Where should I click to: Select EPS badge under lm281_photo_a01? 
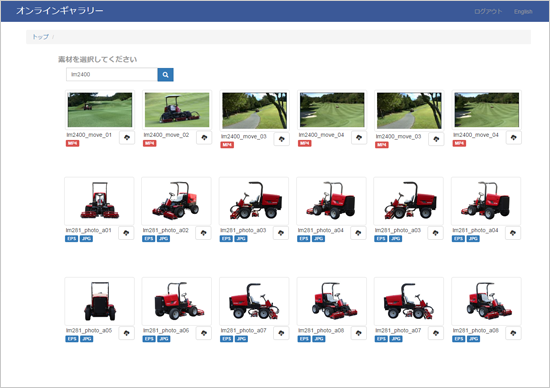coord(72,239)
